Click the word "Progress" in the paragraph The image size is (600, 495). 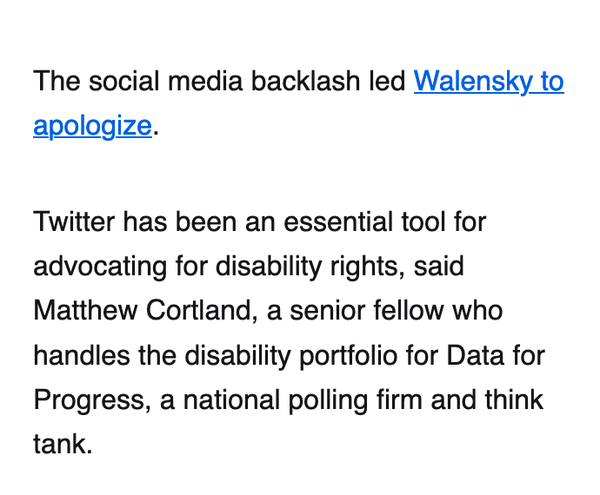click(x=84, y=400)
